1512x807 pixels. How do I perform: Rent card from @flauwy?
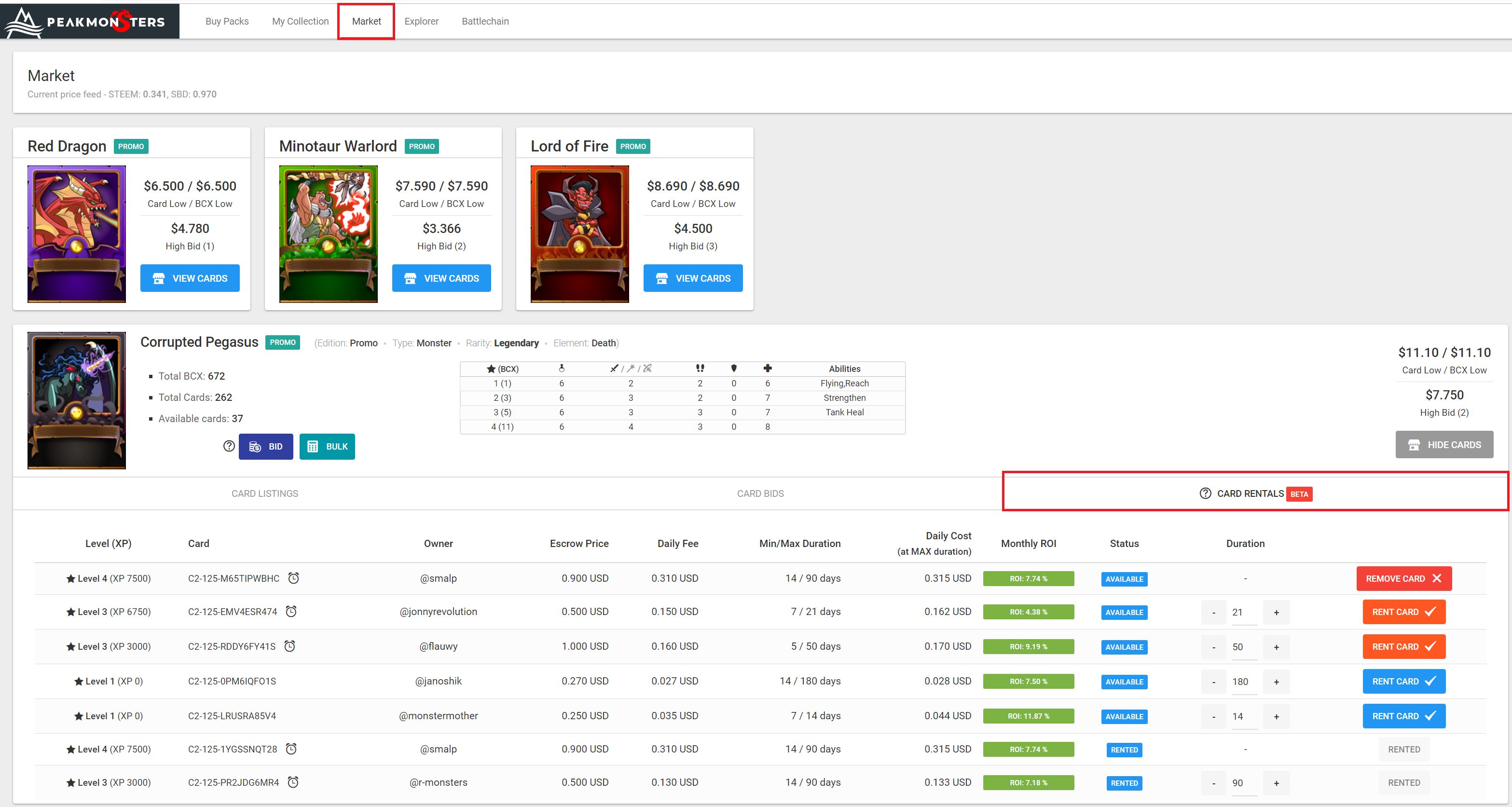coord(1403,647)
